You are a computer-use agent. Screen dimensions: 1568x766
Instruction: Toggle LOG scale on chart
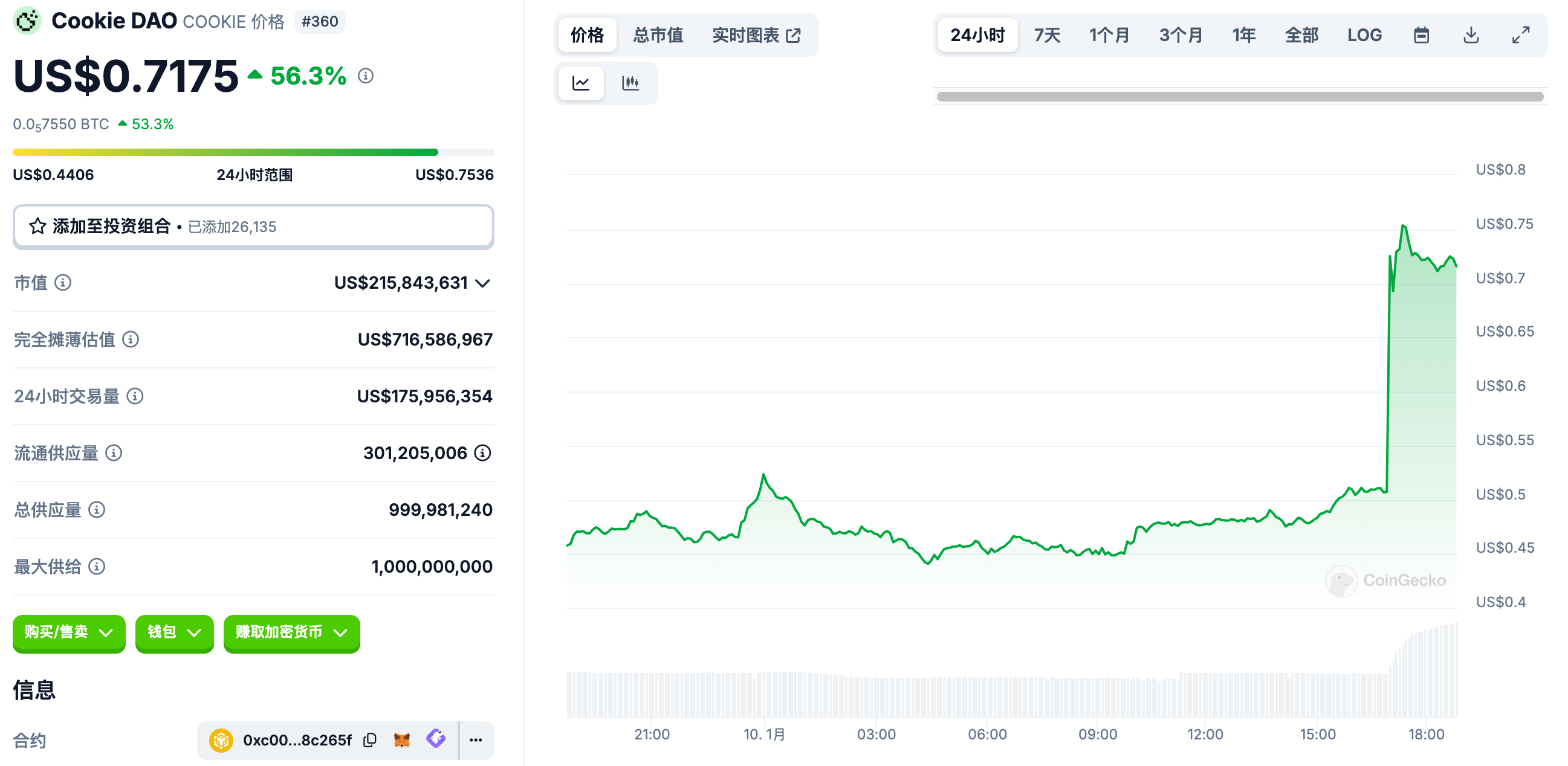1364,35
